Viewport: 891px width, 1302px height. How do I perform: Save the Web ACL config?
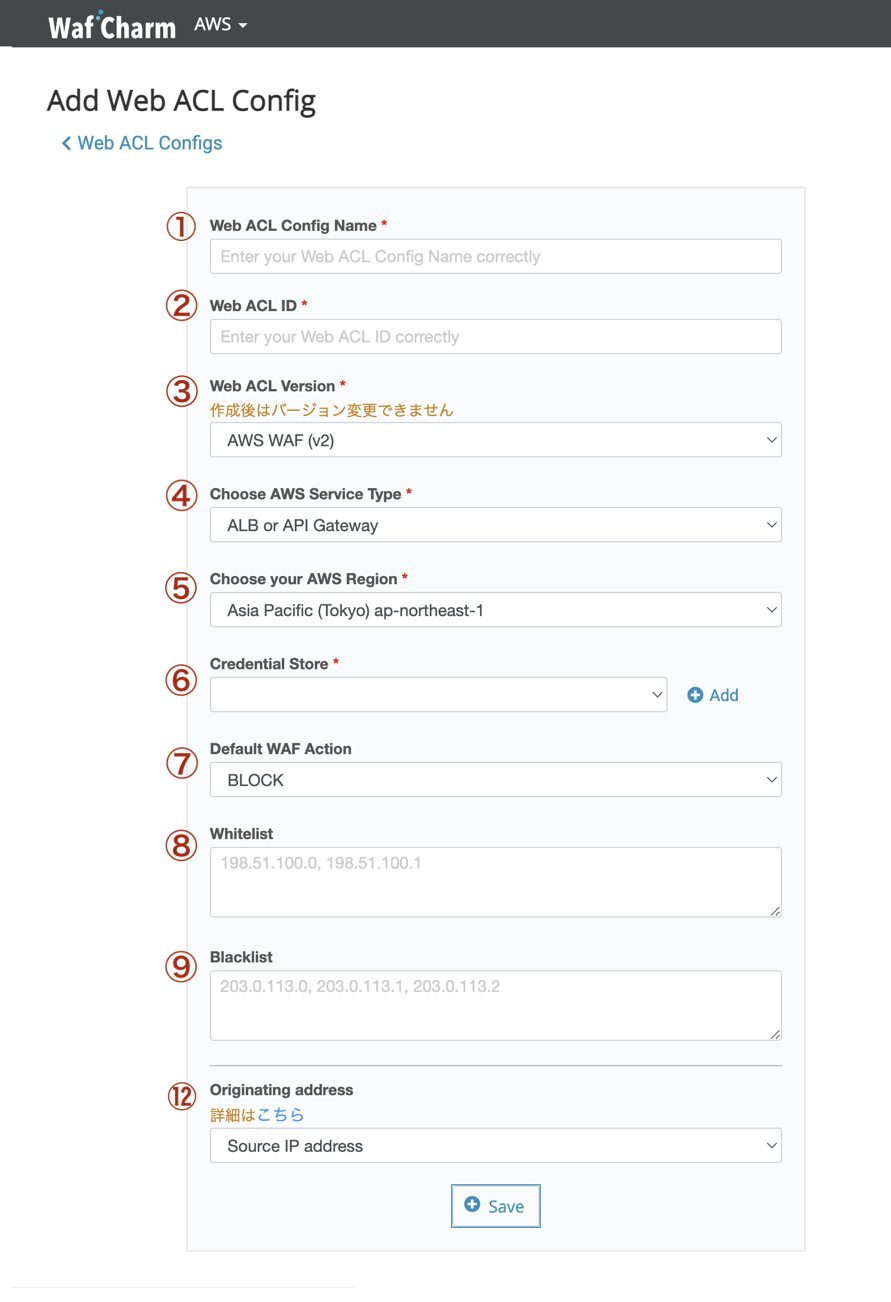(x=495, y=1206)
